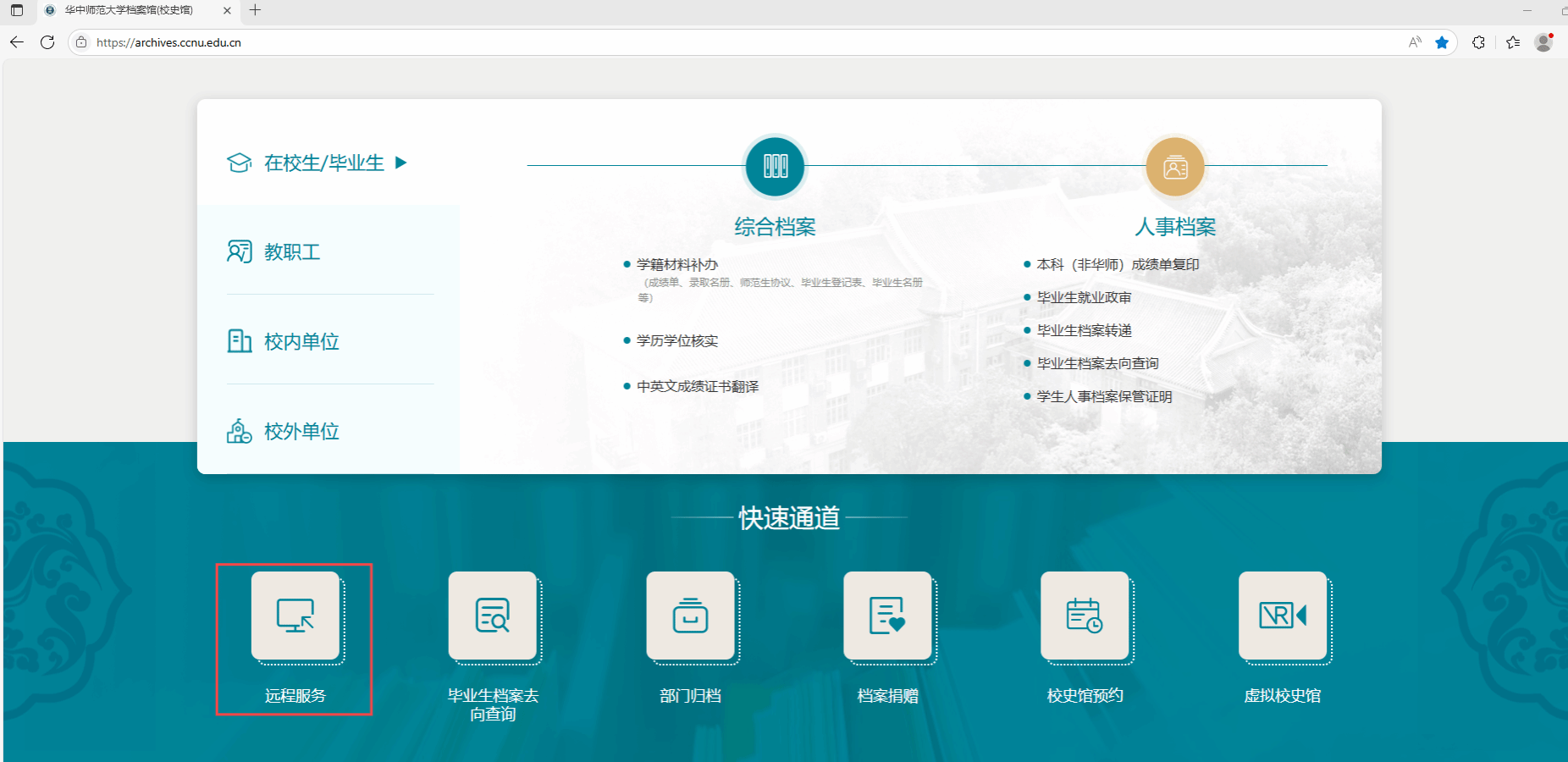Viewport: 1568px width, 762px height.
Task: Click the 综合档案 teal circle icon
Action: tap(775, 167)
